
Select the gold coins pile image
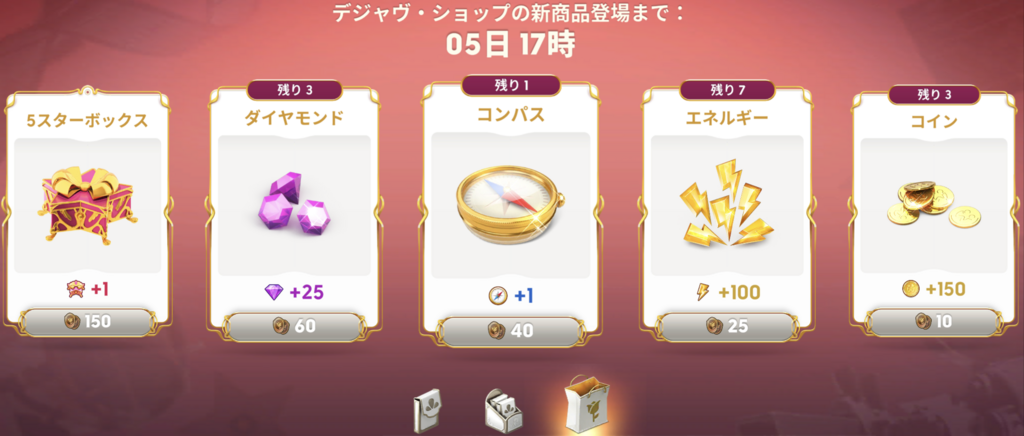933,204
